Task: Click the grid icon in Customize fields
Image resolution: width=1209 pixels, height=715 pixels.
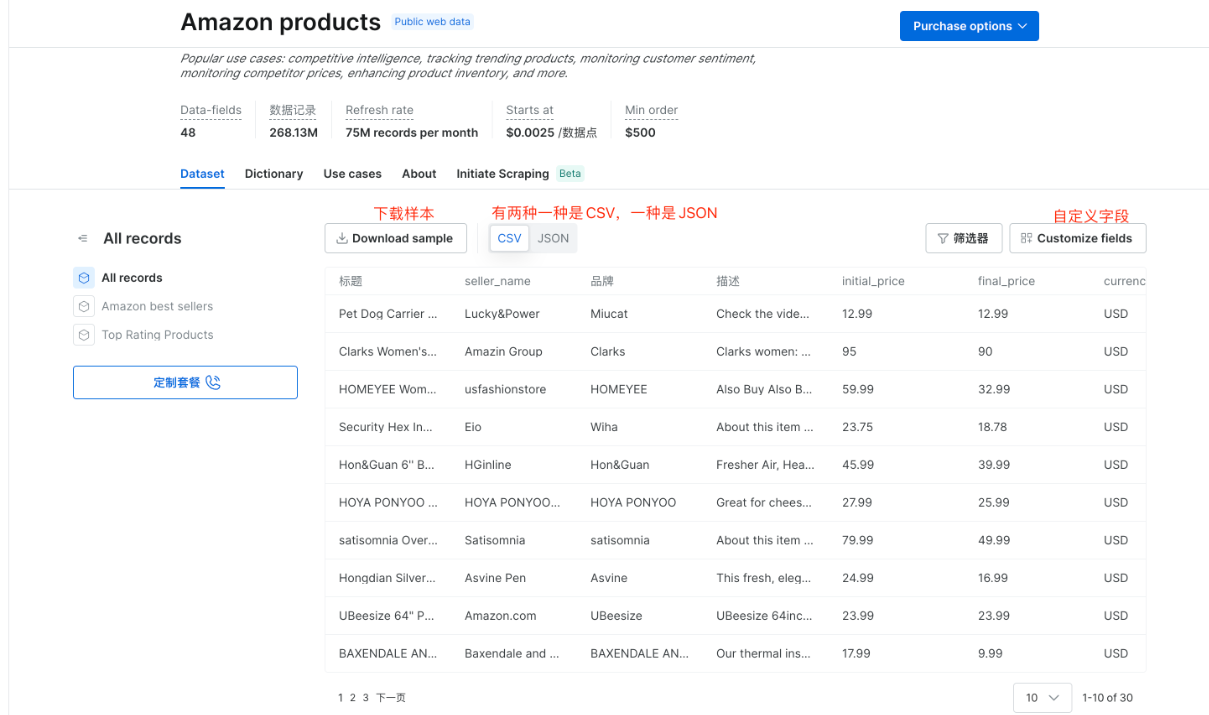Action: point(1027,238)
